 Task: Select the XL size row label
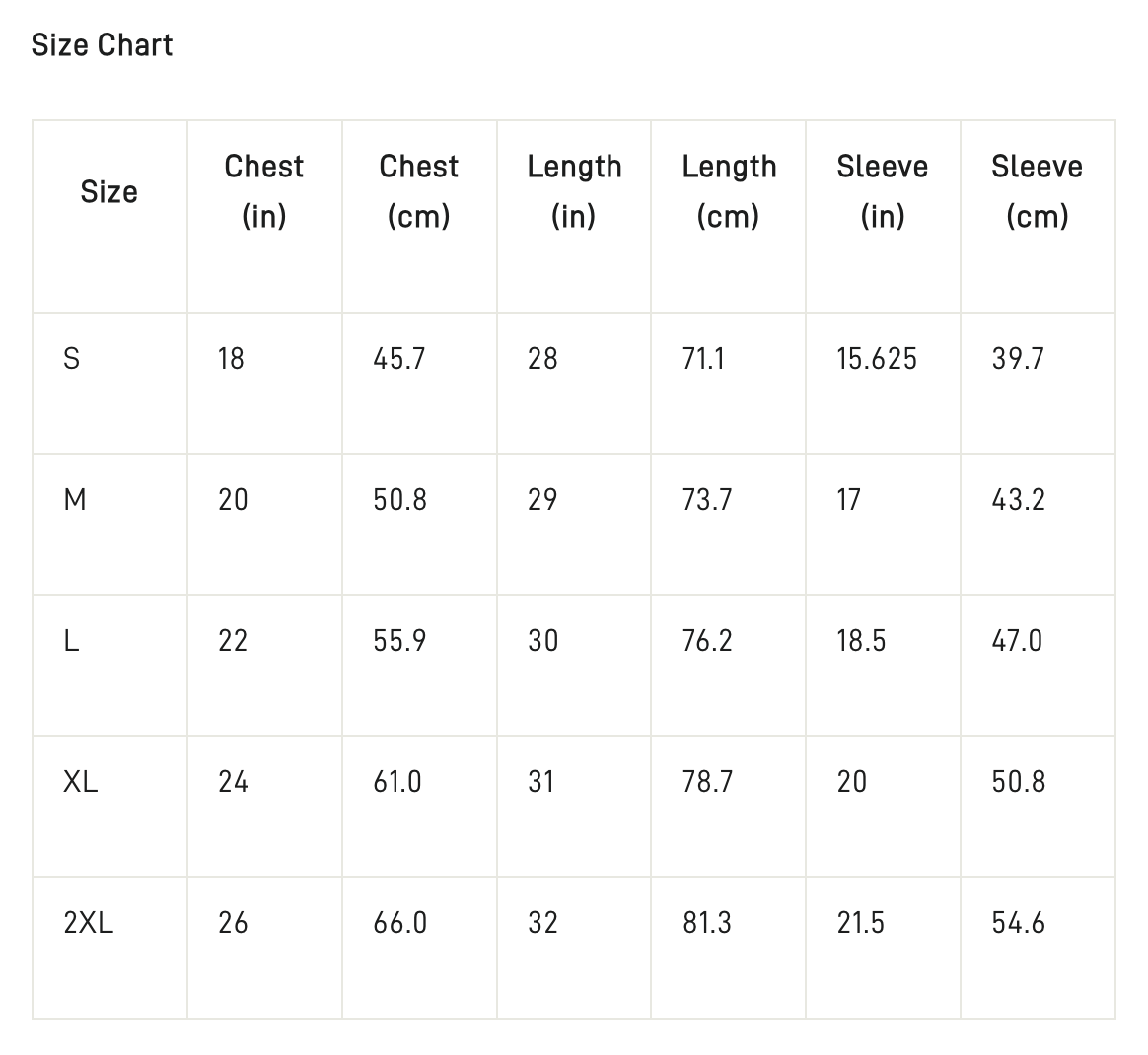(x=81, y=782)
